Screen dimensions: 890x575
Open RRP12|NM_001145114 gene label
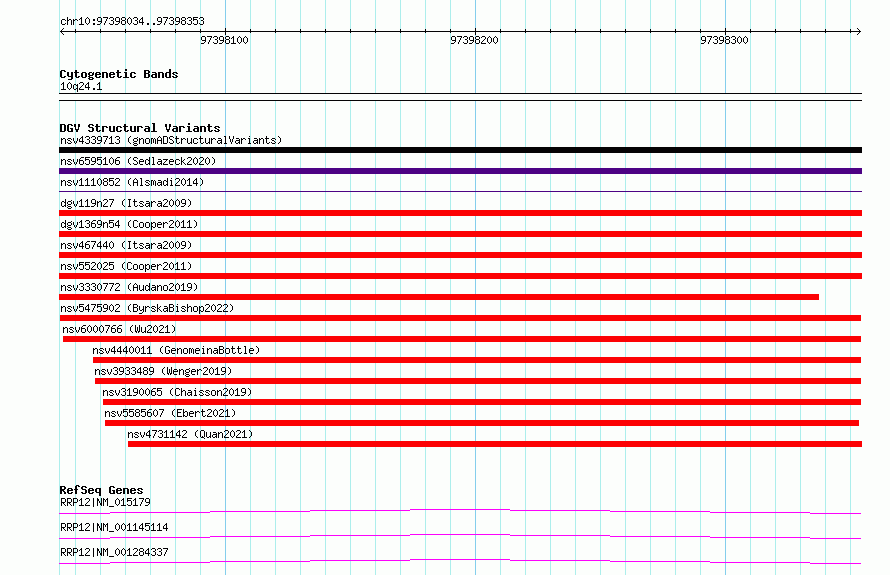coord(114,527)
